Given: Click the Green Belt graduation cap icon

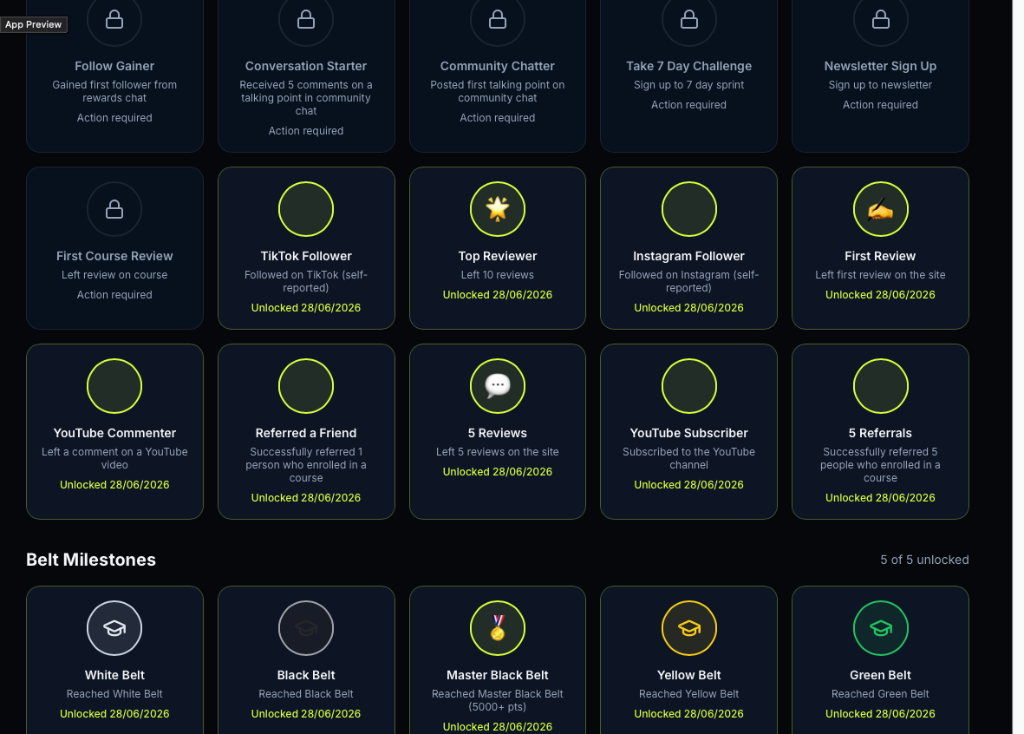Looking at the screenshot, I should (x=880, y=628).
